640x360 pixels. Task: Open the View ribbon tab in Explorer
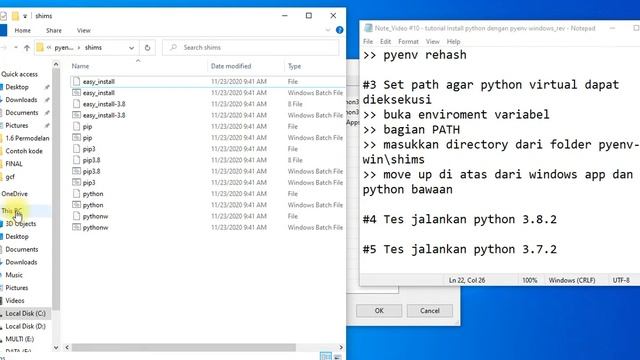[84, 30]
